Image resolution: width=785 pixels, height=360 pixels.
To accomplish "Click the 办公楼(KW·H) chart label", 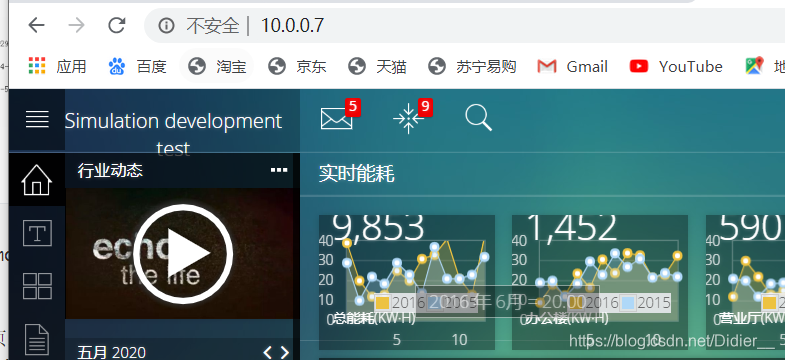I will pos(566,318).
